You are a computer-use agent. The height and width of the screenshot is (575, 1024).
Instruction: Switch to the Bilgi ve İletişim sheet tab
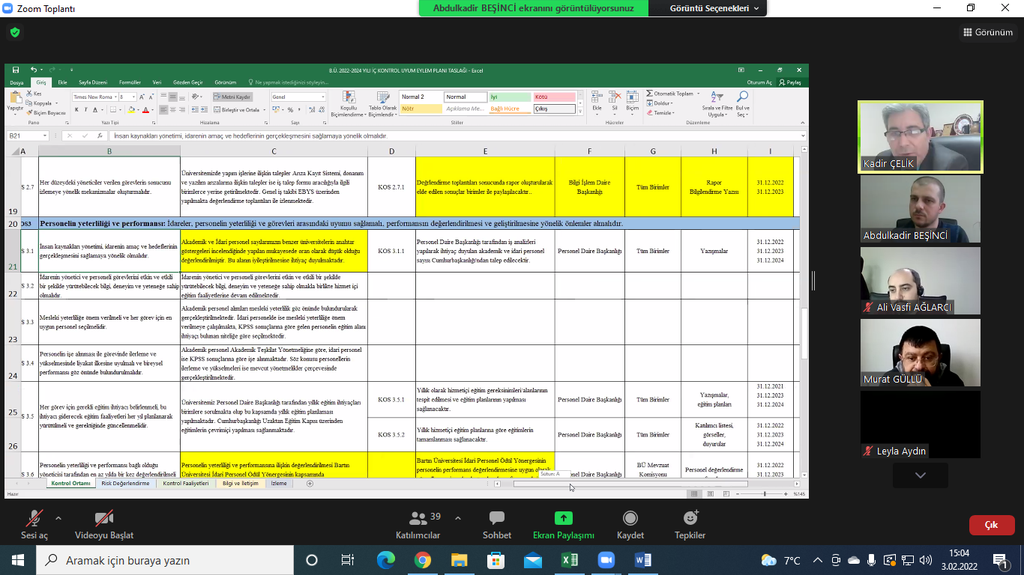point(240,483)
